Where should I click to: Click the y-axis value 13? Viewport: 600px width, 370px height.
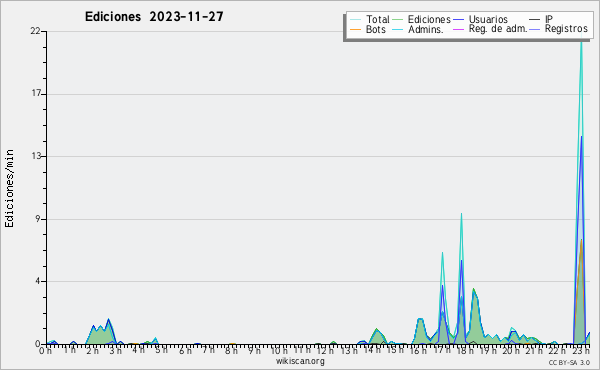tap(36, 156)
